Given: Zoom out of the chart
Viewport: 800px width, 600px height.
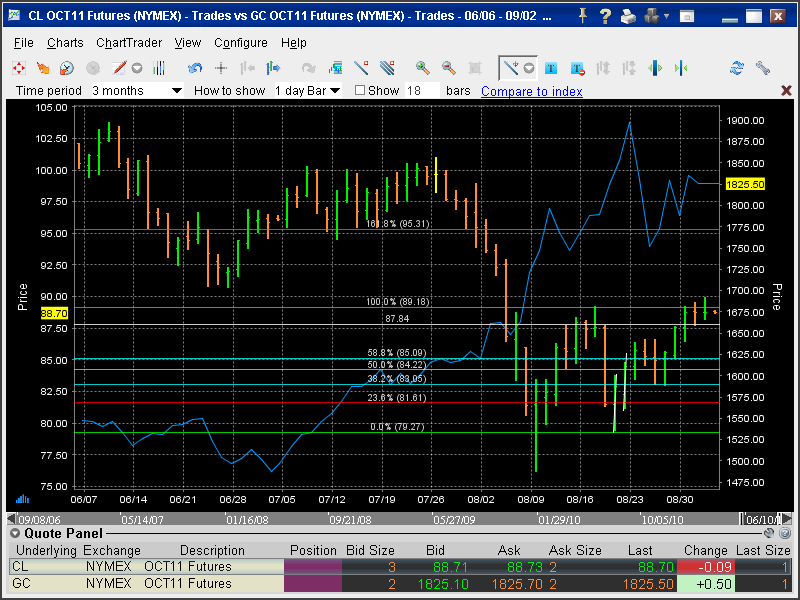Looking at the screenshot, I should 448,68.
